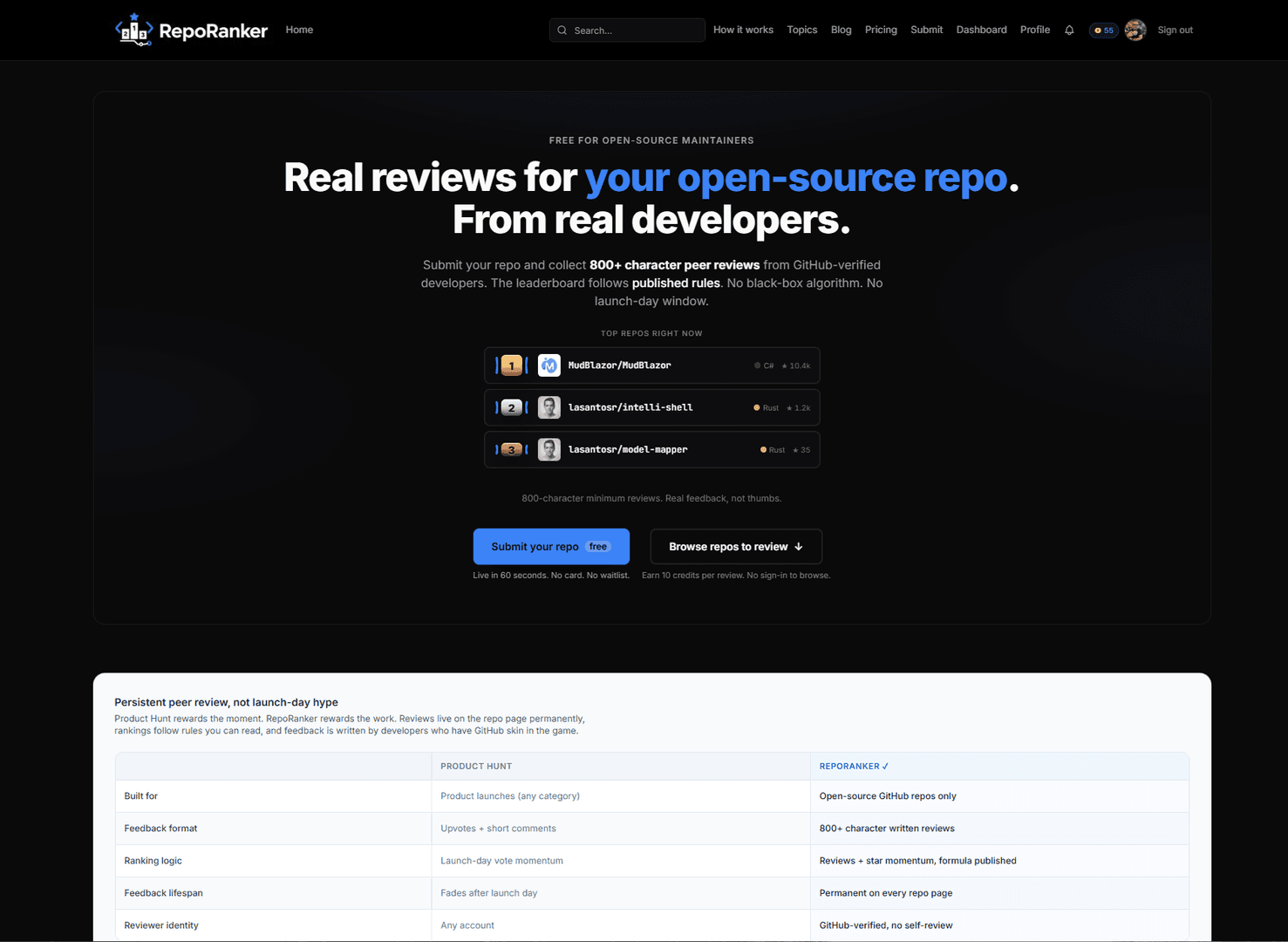The image size is (1288, 942).
Task: Click the Rust language tag on model-mapper
Action: pos(773,450)
